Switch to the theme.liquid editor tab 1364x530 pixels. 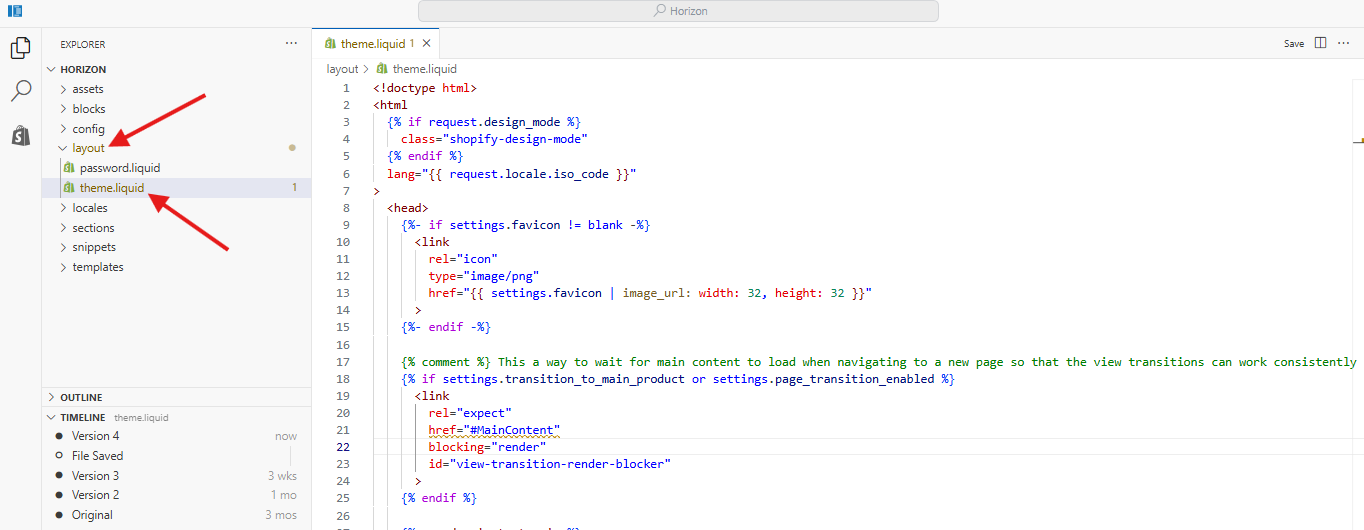372,44
